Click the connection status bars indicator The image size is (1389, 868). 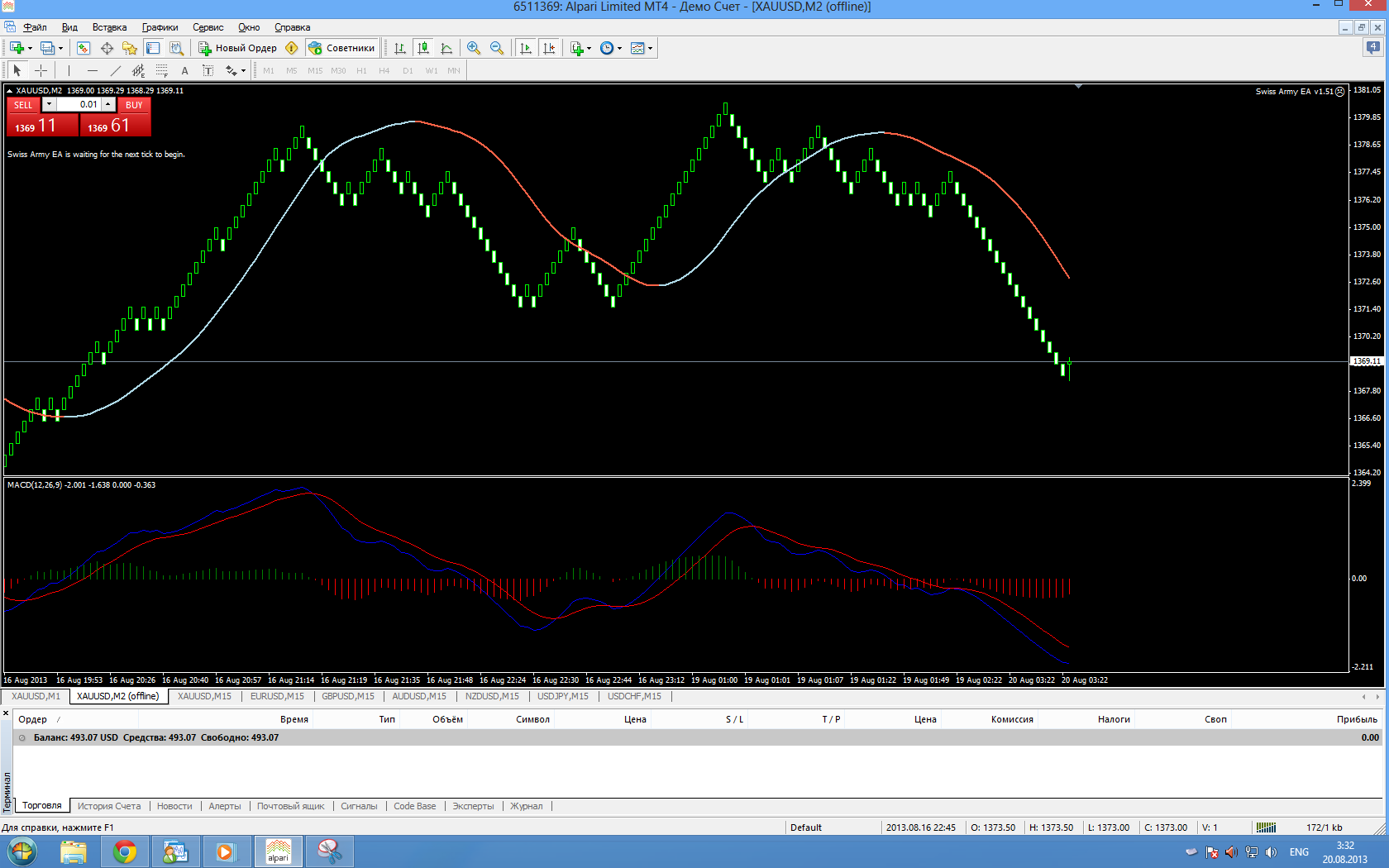point(1266,827)
